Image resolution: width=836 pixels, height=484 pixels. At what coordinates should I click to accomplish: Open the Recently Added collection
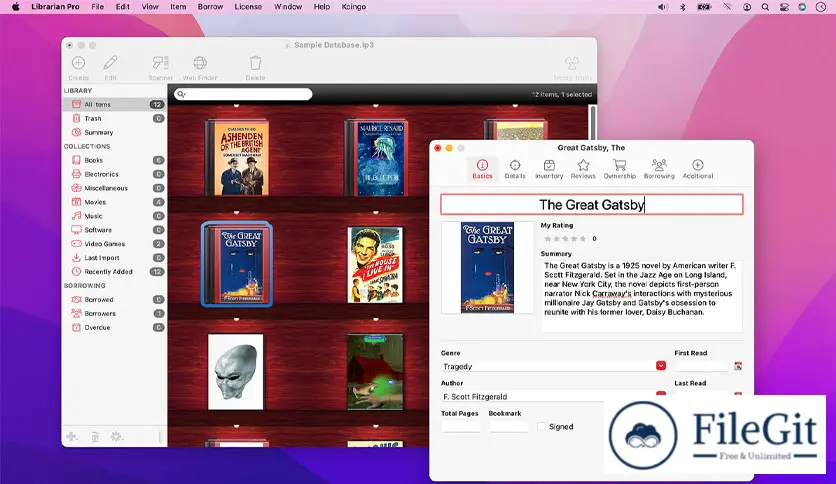click(x=114, y=271)
